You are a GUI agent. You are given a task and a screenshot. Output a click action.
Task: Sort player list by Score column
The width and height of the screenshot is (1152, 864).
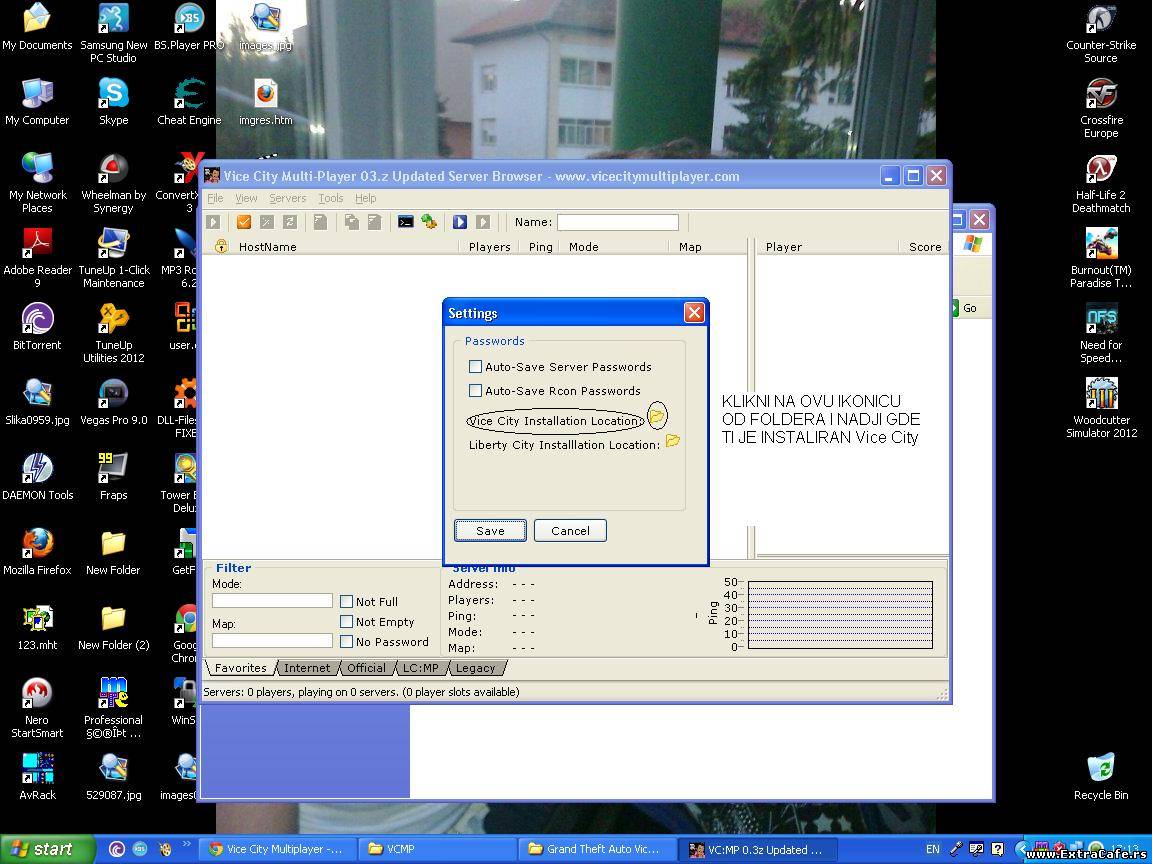[x=924, y=247]
